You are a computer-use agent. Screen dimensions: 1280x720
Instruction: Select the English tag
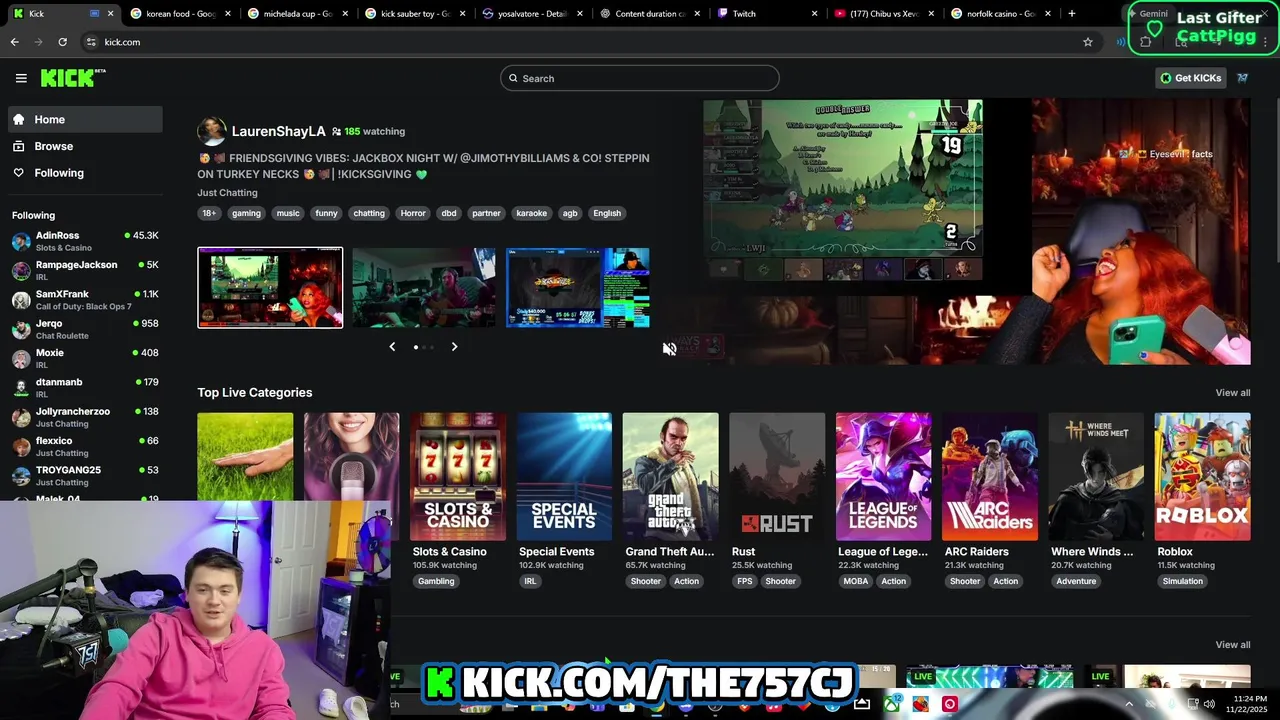pyautogui.click(x=607, y=213)
